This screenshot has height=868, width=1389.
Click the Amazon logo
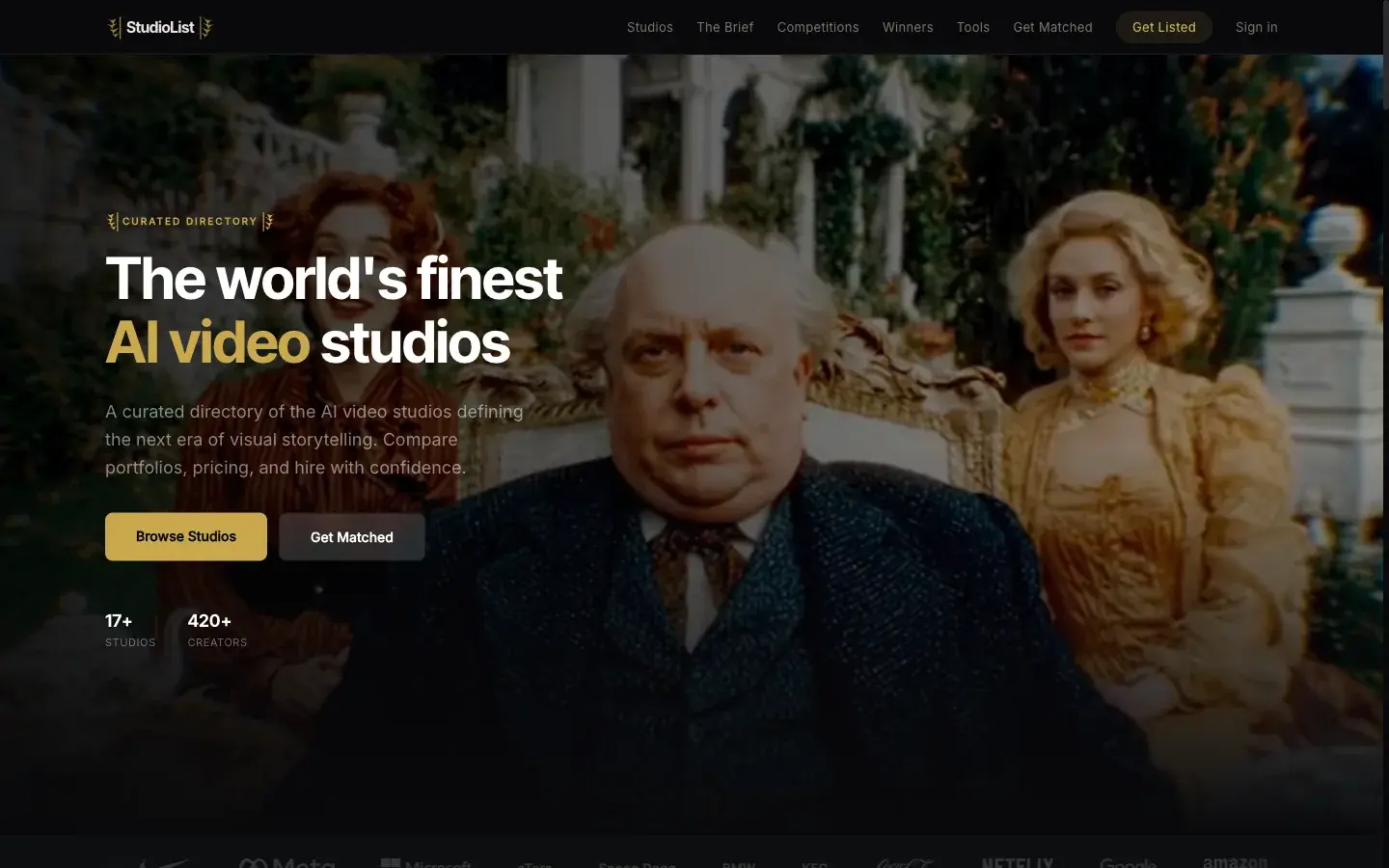[x=1235, y=864]
